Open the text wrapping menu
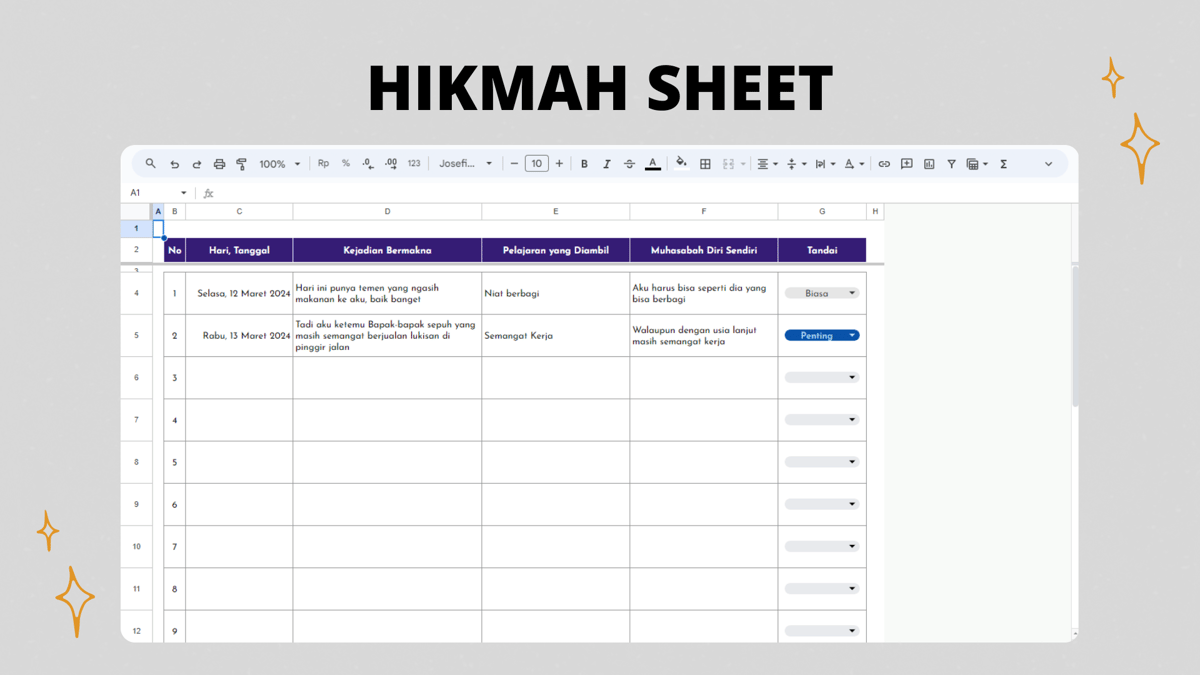Viewport: 1200px width, 675px height. (824, 164)
